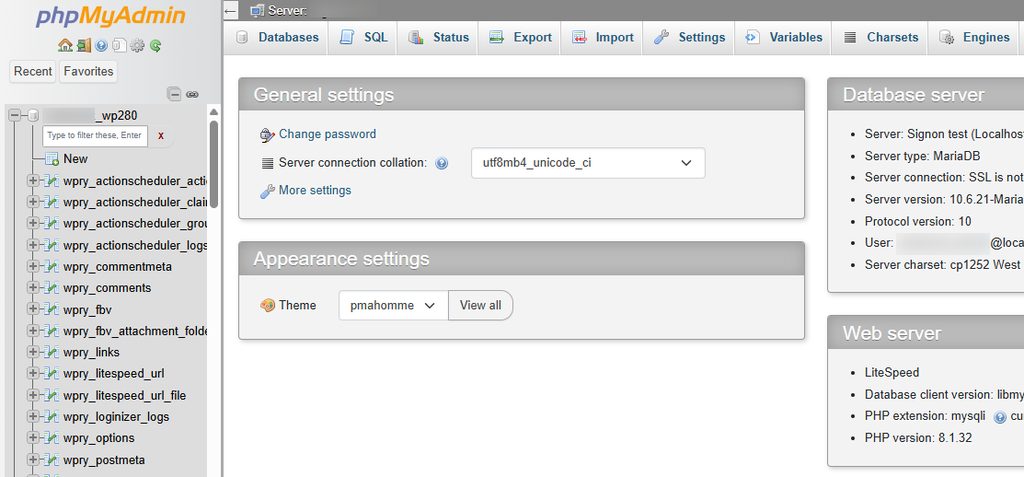Expand the wpry_options table node
The height and width of the screenshot is (477, 1024).
33,438
